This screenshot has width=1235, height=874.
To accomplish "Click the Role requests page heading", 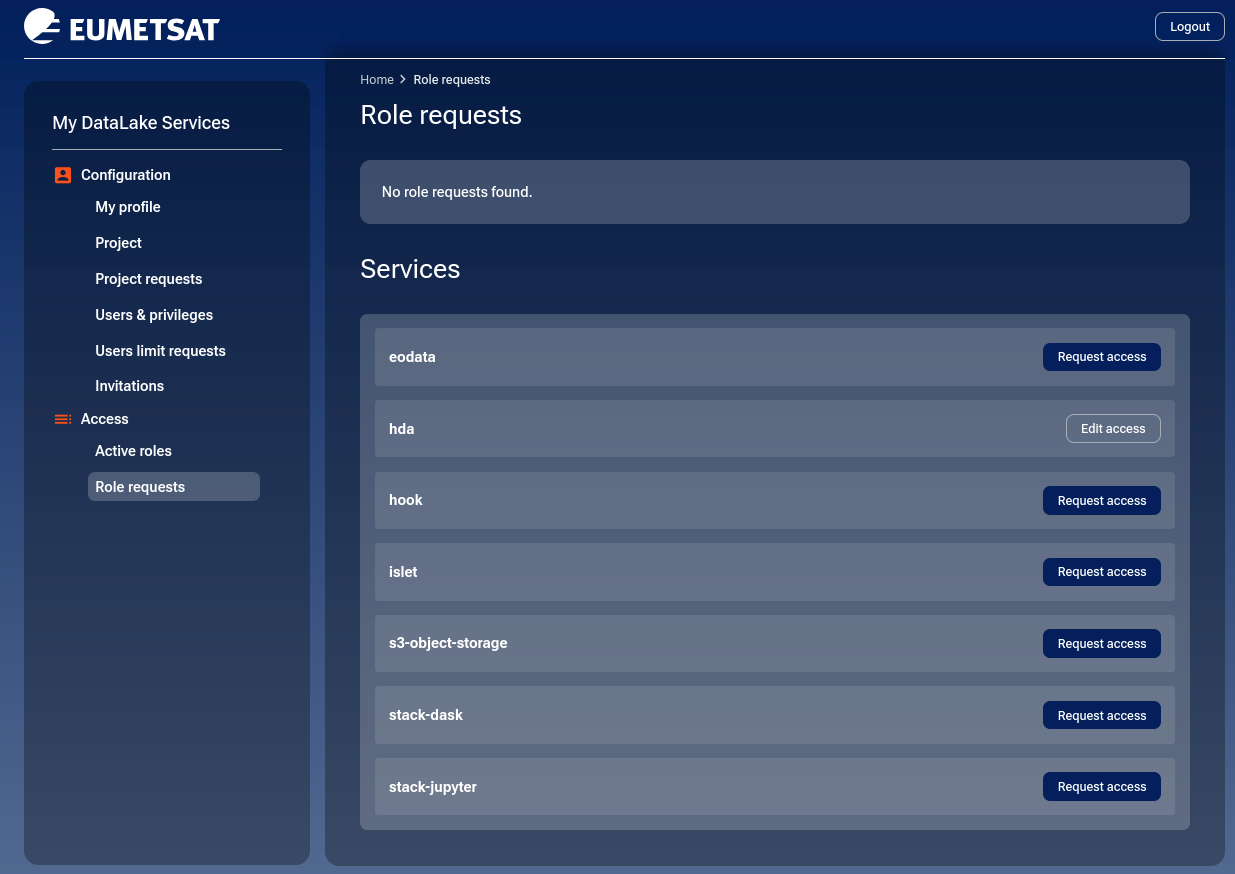I will click(x=441, y=115).
